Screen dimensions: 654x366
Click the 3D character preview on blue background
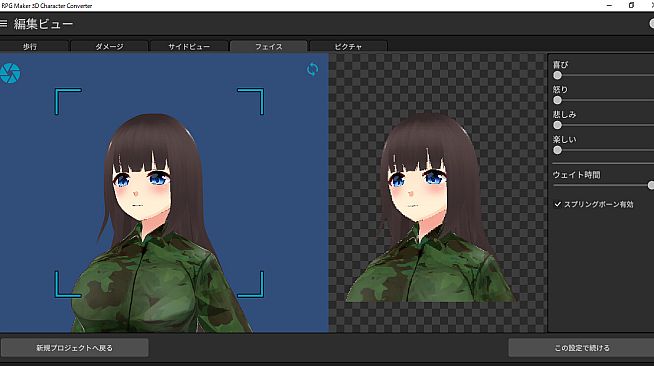pos(164,193)
